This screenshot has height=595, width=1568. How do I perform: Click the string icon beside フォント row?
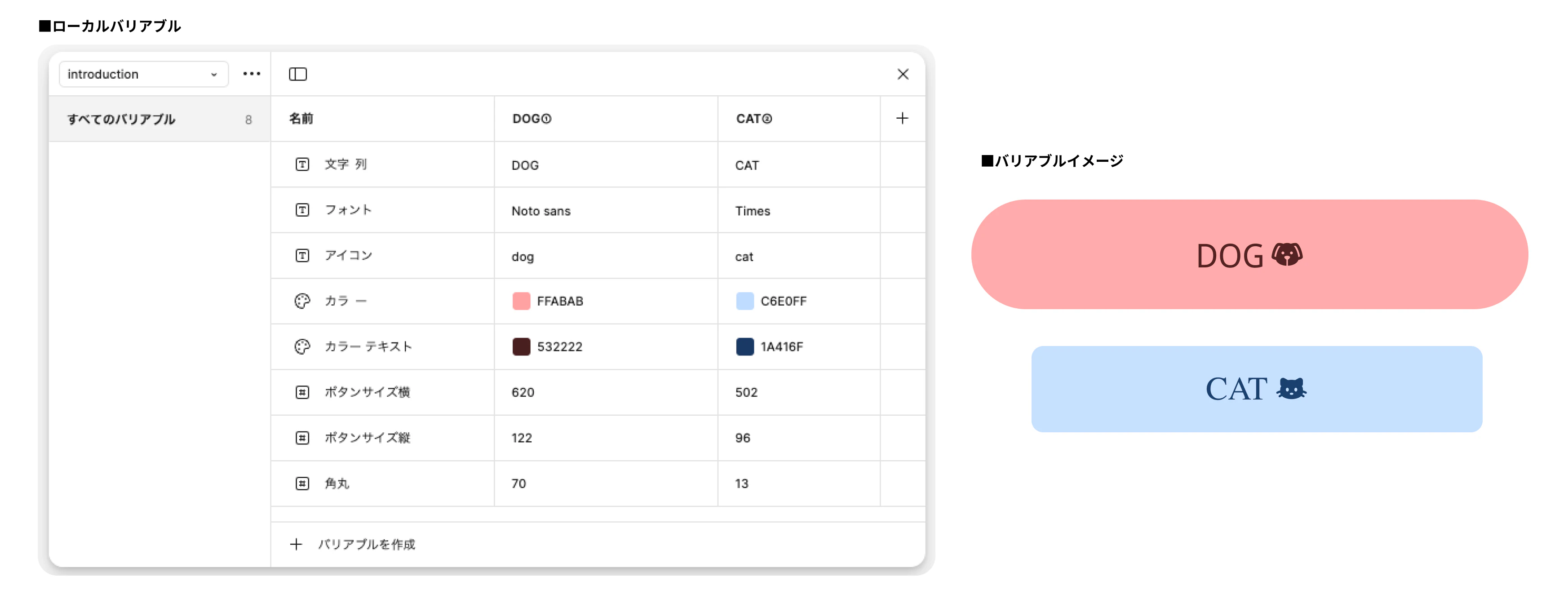coord(302,210)
